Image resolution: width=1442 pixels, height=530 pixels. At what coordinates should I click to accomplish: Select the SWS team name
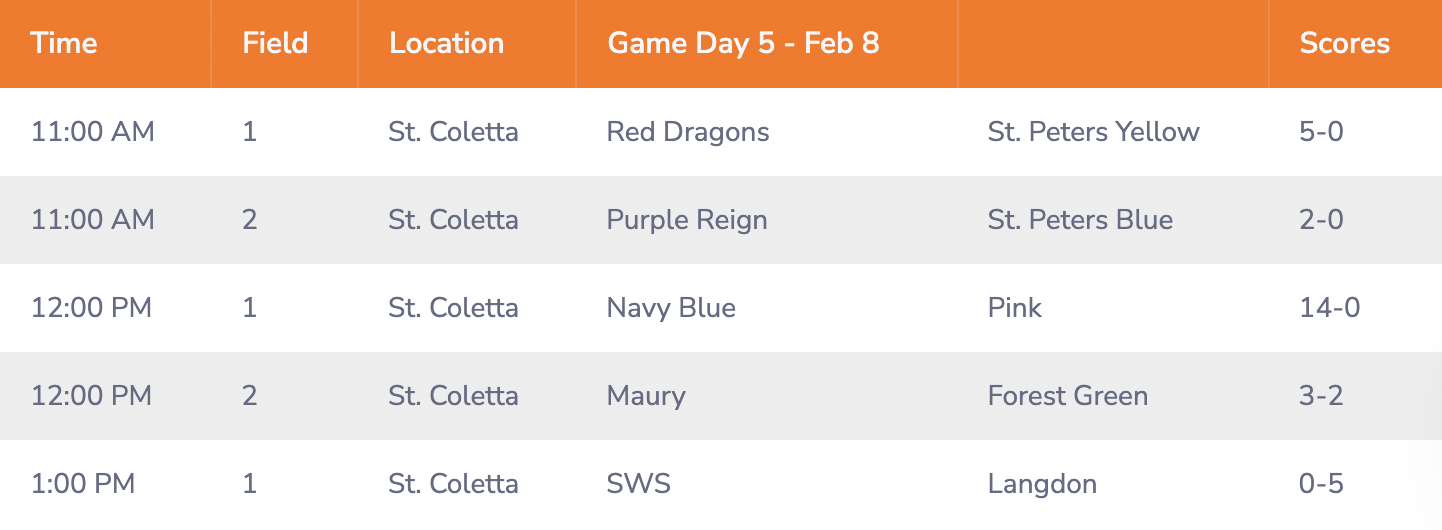[x=638, y=484]
